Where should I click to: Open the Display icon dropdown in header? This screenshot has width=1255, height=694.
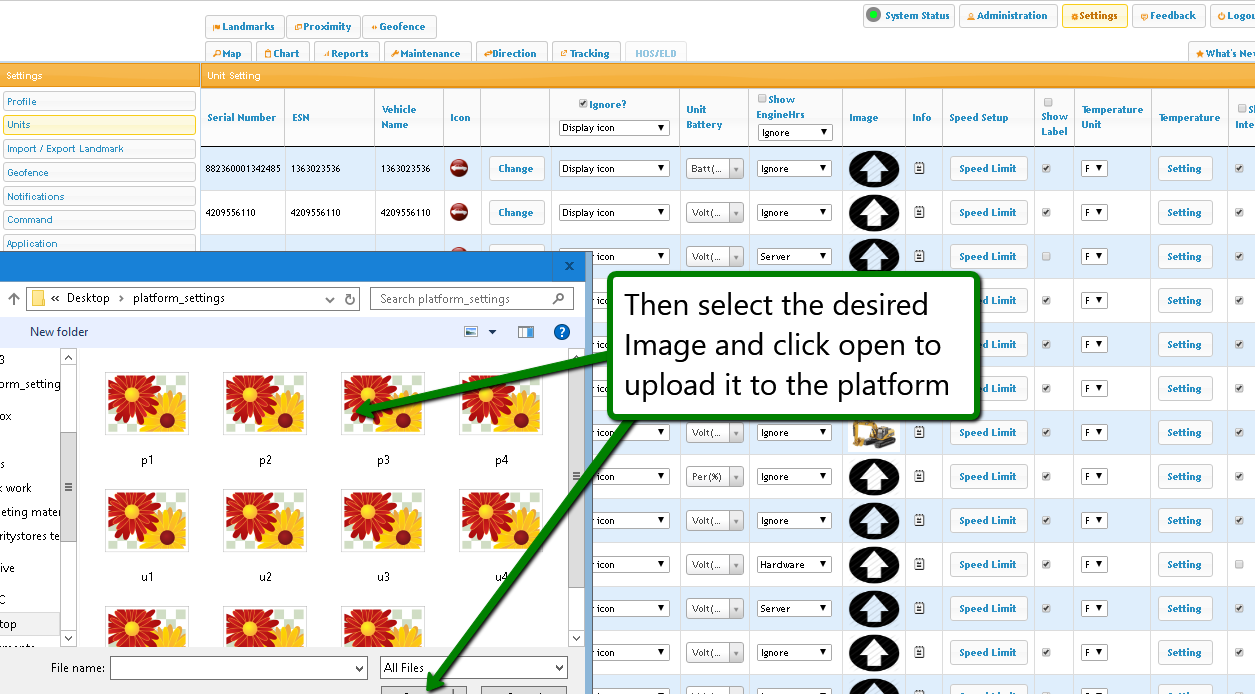[x=614, y=128]
